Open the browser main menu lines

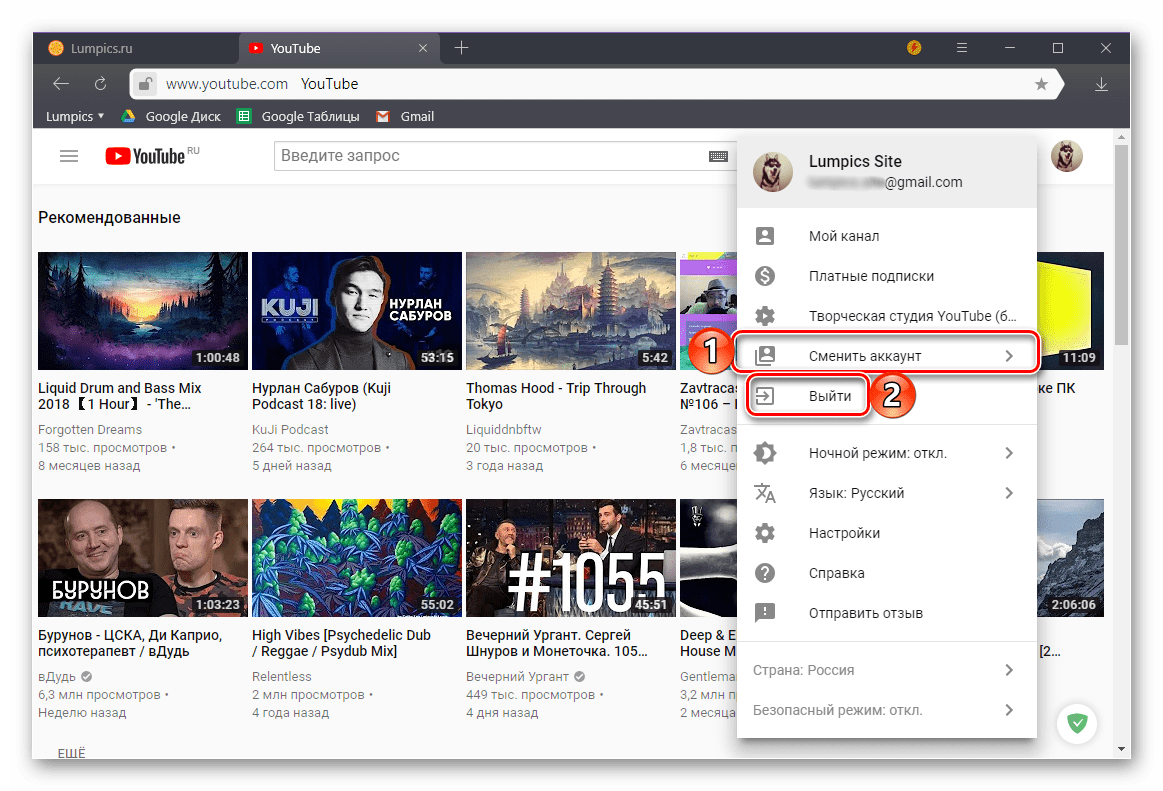click(x=962, y=48)
